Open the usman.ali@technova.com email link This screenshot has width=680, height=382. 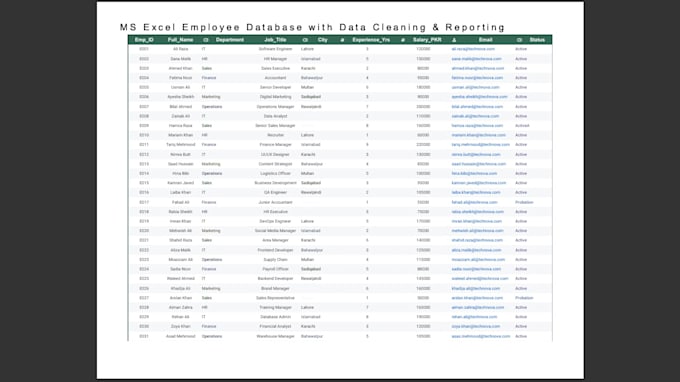tap(475, 87)
